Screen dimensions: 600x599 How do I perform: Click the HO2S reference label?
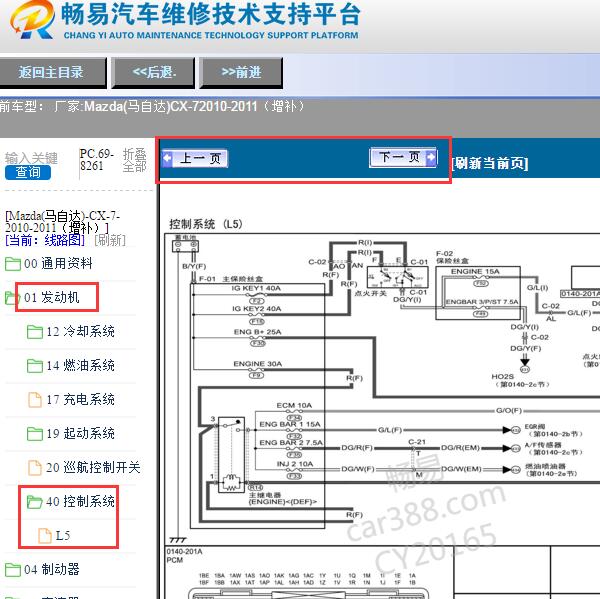(502, 377)
